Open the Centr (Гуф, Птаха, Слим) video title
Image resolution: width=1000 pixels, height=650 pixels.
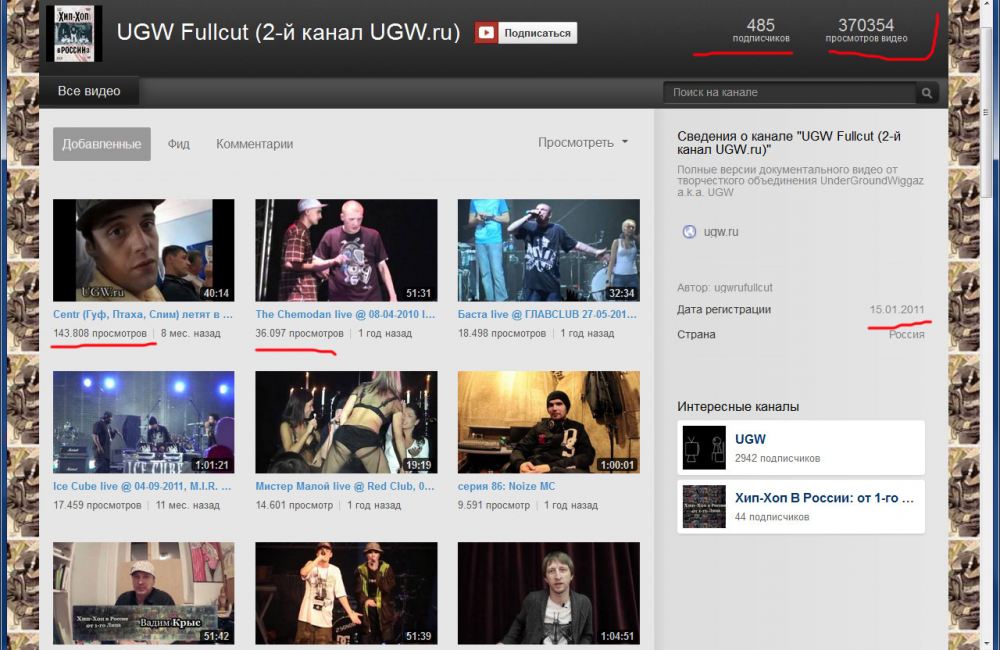[143, 314]
